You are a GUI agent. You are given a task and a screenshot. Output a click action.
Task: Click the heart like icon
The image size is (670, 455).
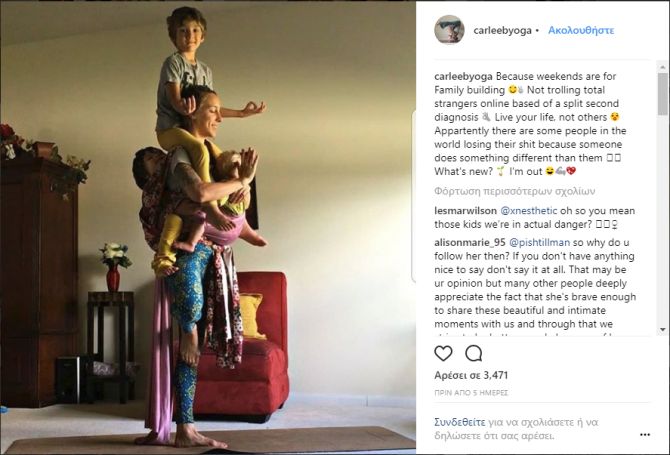(x=443, y=353)
